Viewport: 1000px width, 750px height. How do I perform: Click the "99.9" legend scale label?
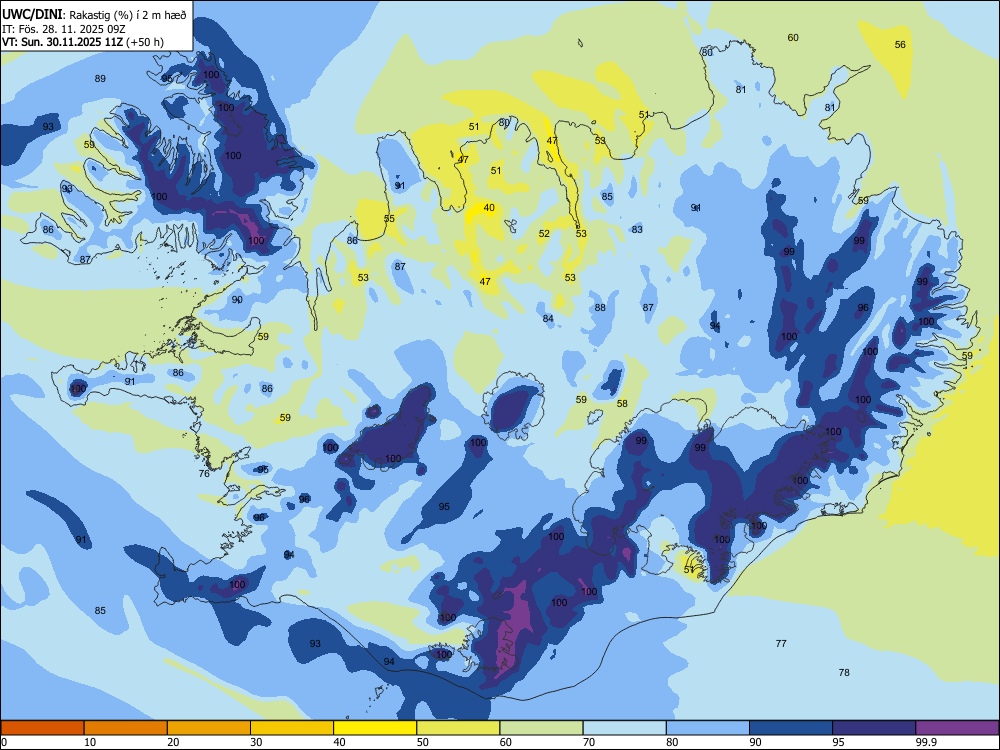coord(926,742)
